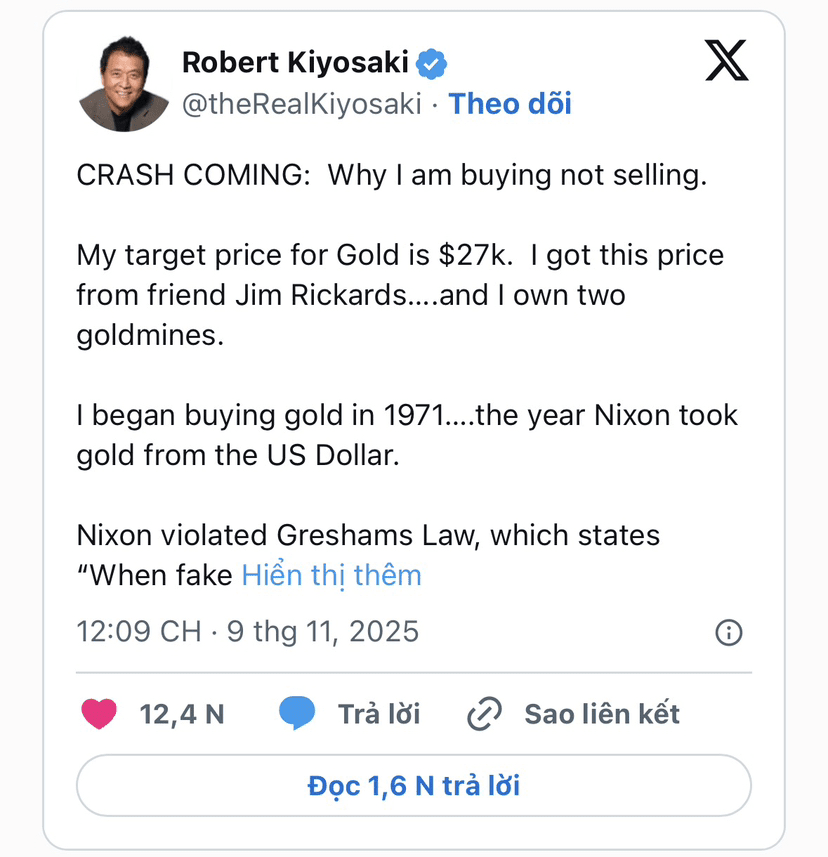Click the paragraph about buying gold in 1971

click(407, 435)
